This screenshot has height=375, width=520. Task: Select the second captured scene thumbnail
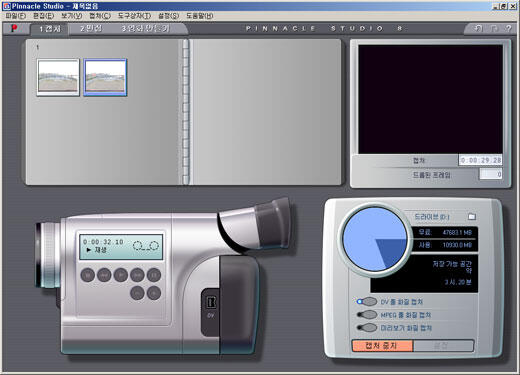pyautogui.click(x=105, y=77)
